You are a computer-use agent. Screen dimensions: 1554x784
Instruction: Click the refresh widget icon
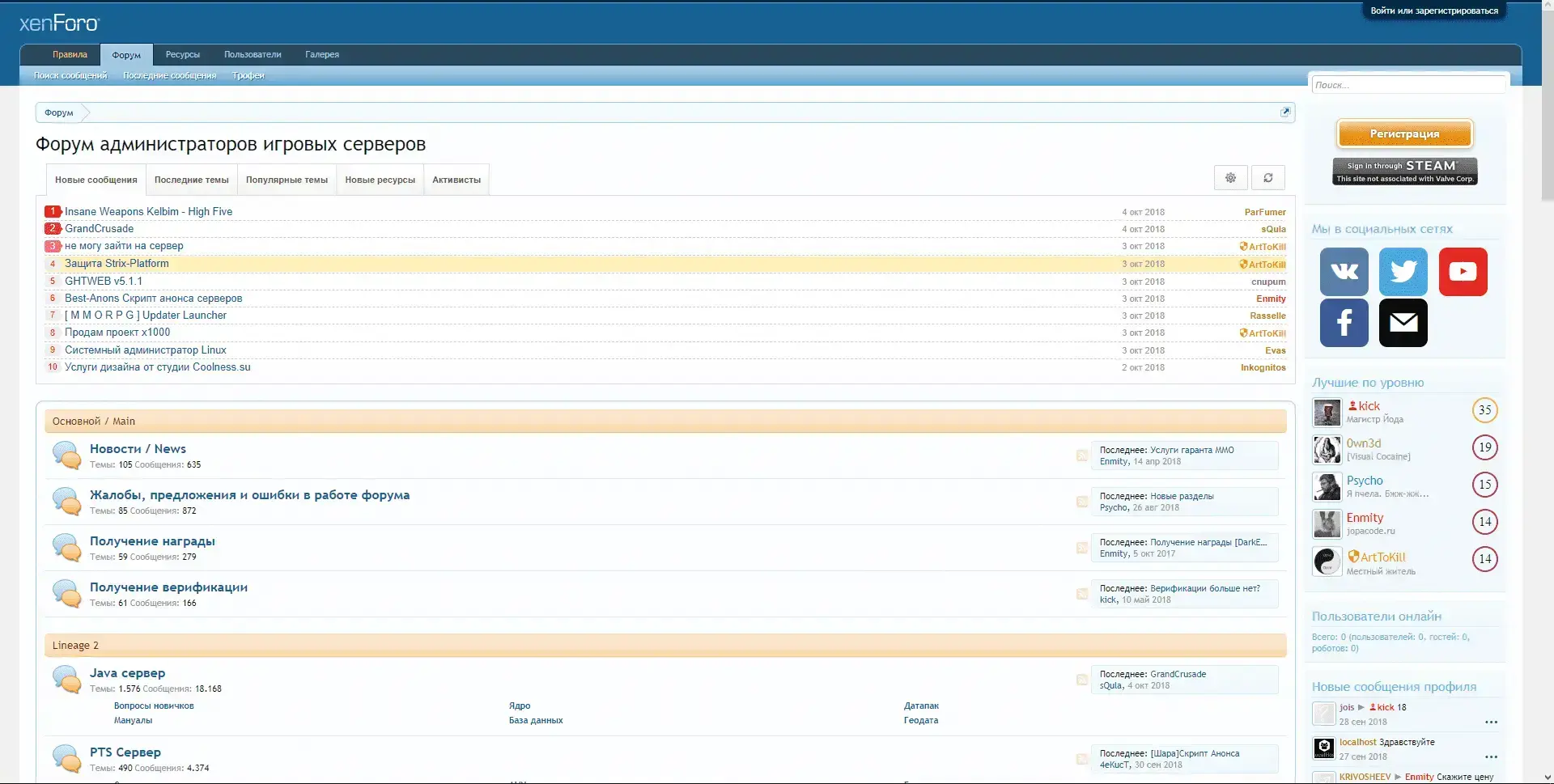(1268, 178)
